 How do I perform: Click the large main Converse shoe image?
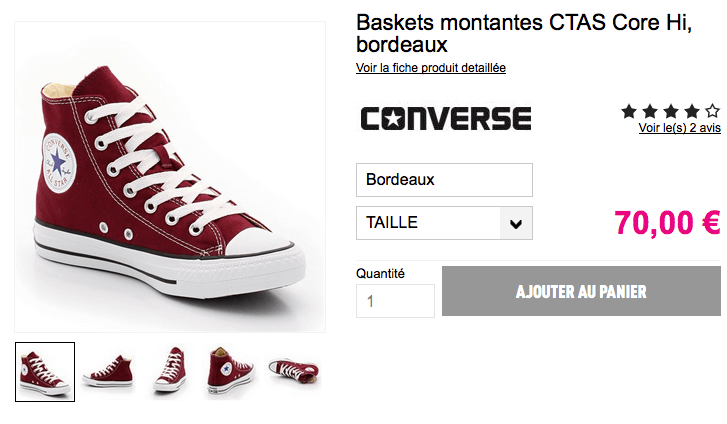pyautogui.click(x=170, y=177)
